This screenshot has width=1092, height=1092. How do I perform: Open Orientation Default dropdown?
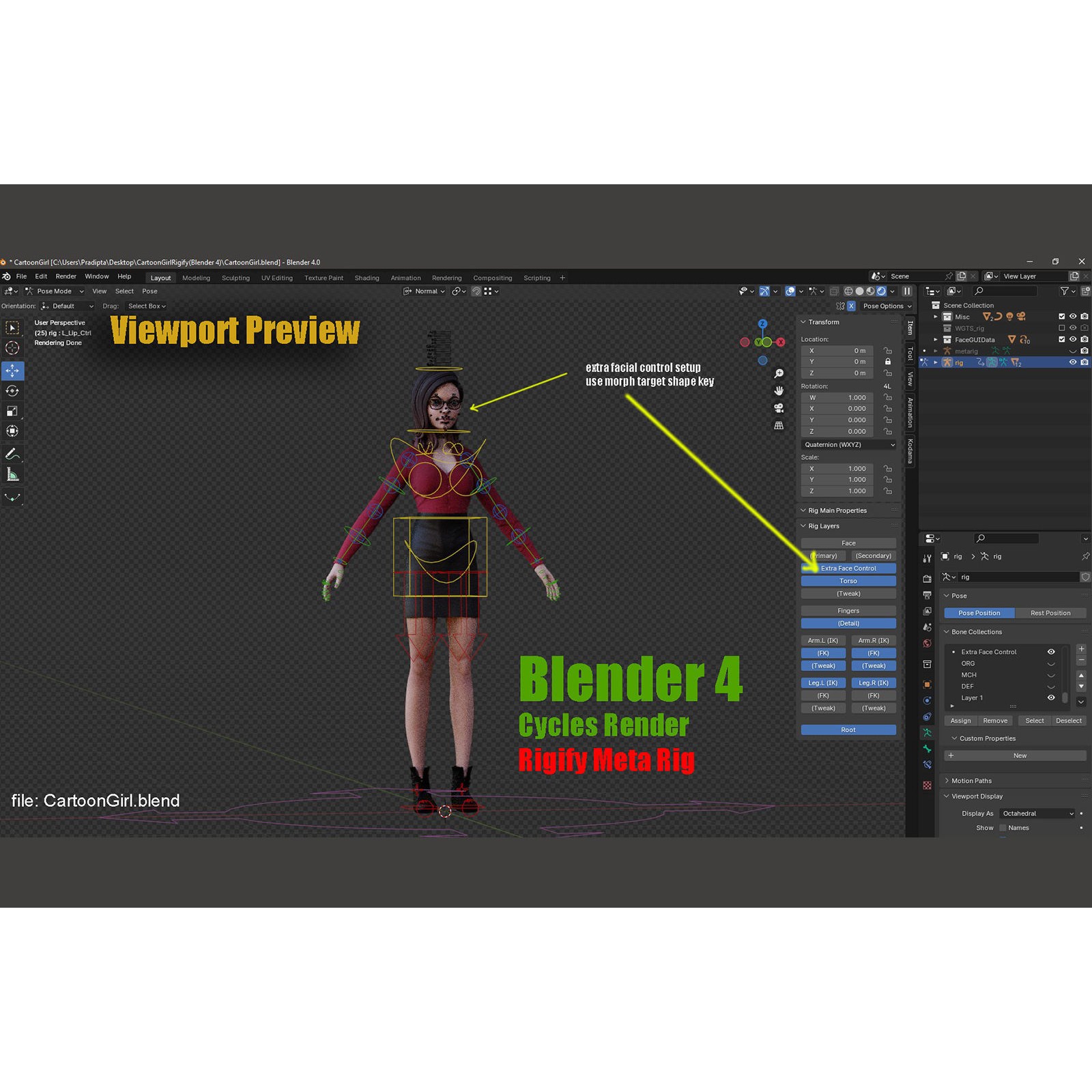[68, 306]
